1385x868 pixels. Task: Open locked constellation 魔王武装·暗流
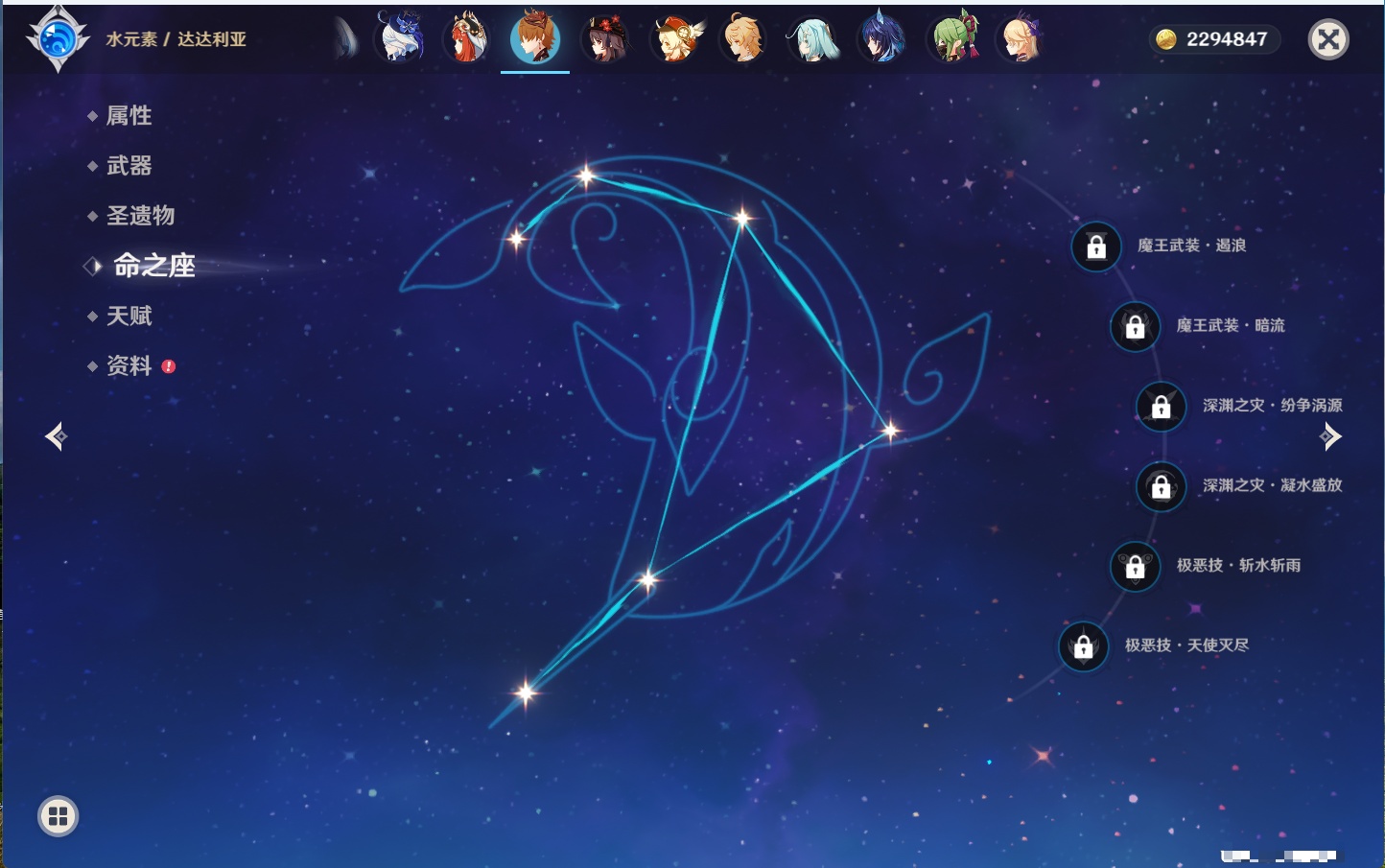(x=1135, y=326)
